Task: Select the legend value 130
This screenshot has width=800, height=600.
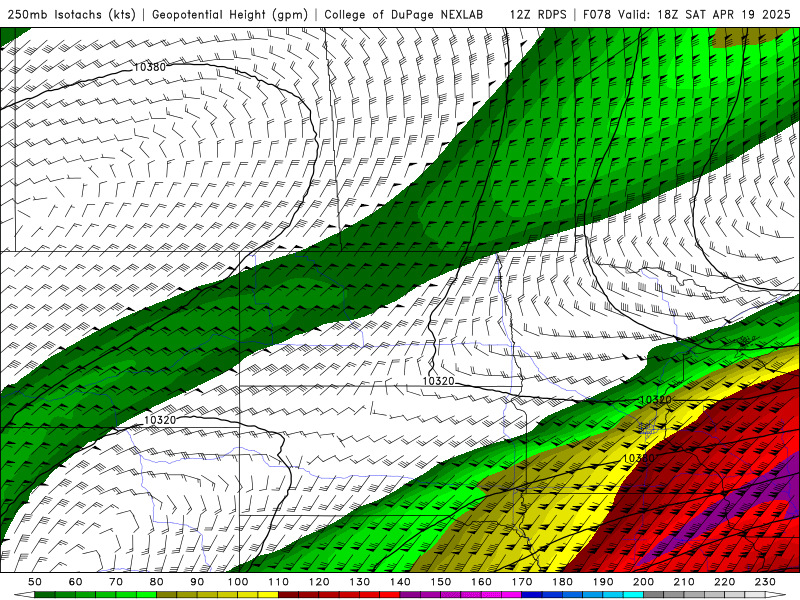Action: point(360,582)
